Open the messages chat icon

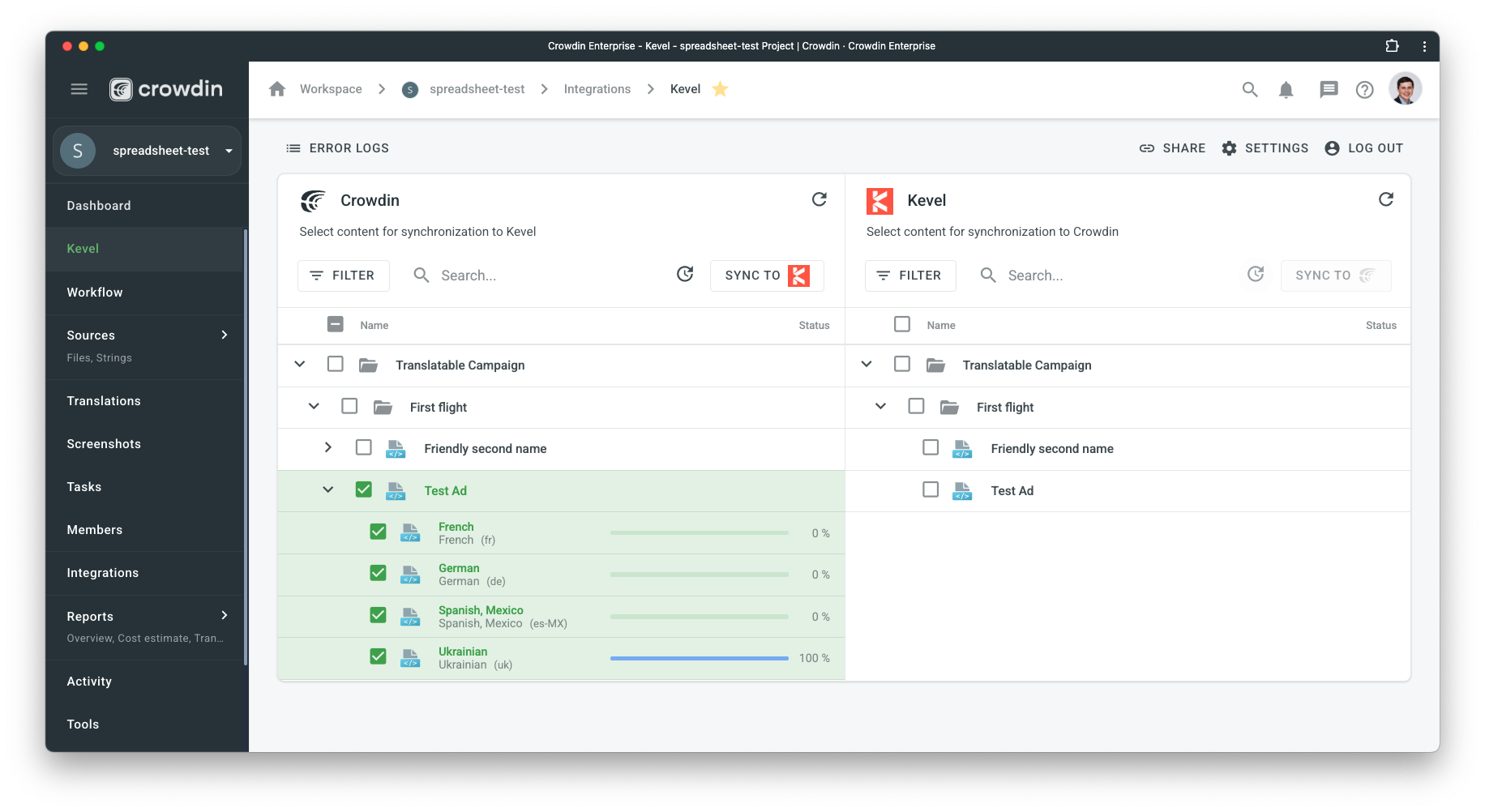[1329, 90]
